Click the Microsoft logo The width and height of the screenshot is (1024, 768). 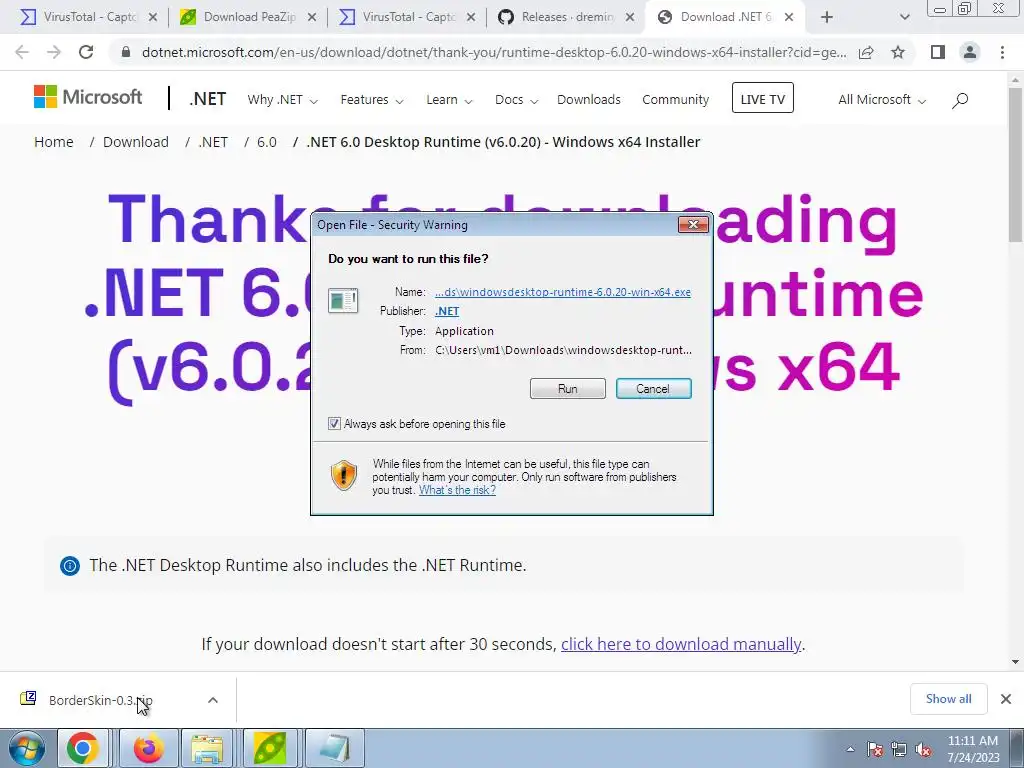(x=88, y=97)
